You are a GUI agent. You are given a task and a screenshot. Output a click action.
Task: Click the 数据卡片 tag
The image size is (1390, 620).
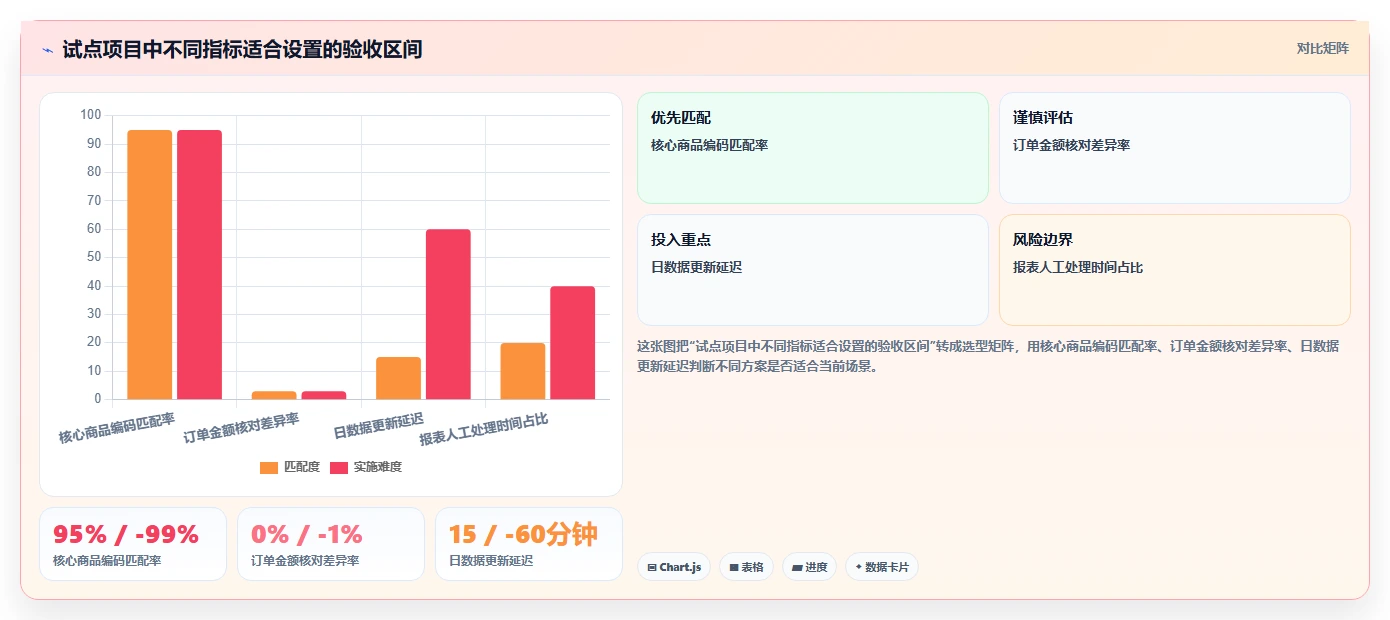(881, 567)
